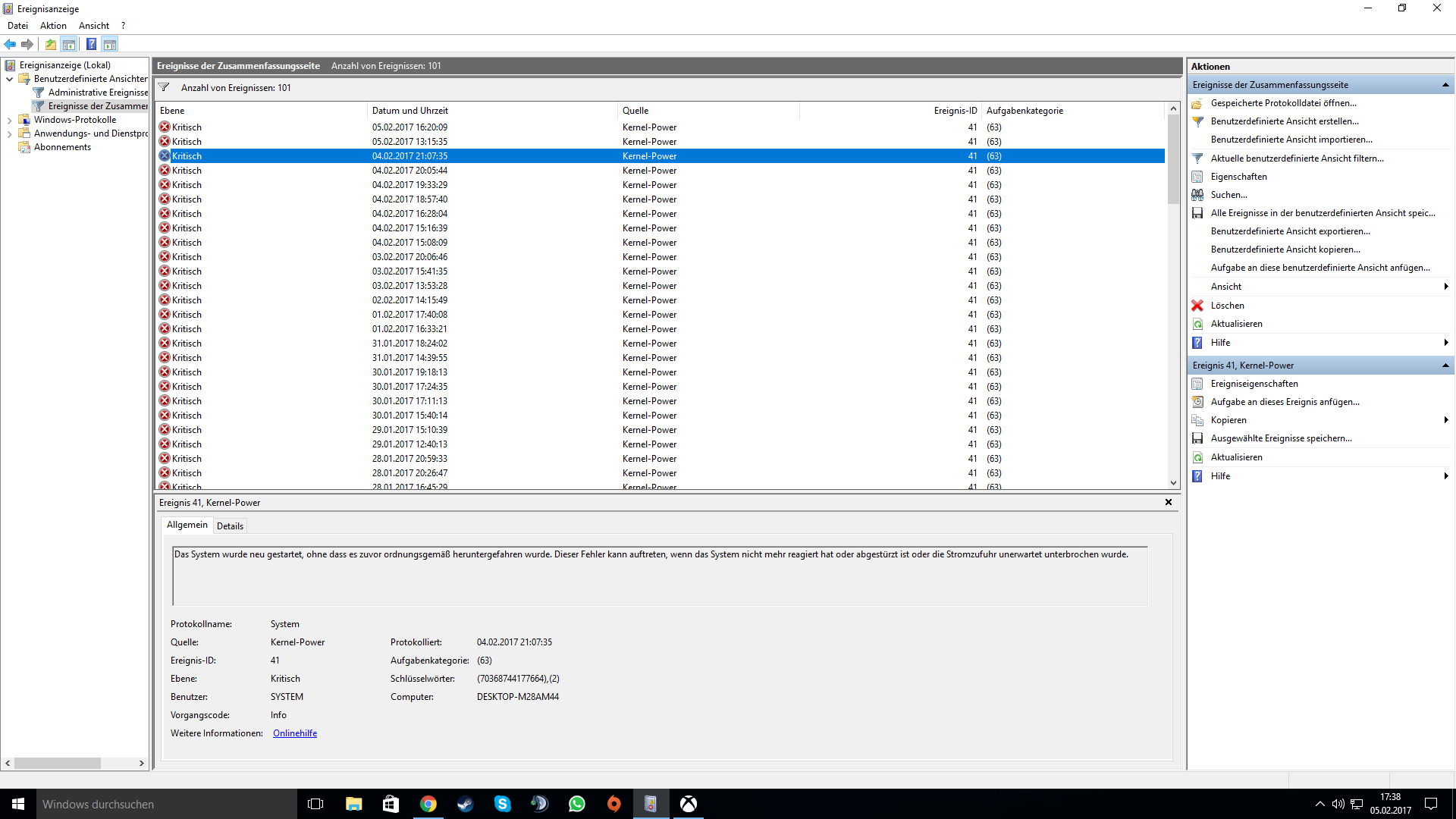Viewport: 1456px width, 819px height.
Task: Toggle the console tree pane toolbar button
Action: click(x=69, y=44)
